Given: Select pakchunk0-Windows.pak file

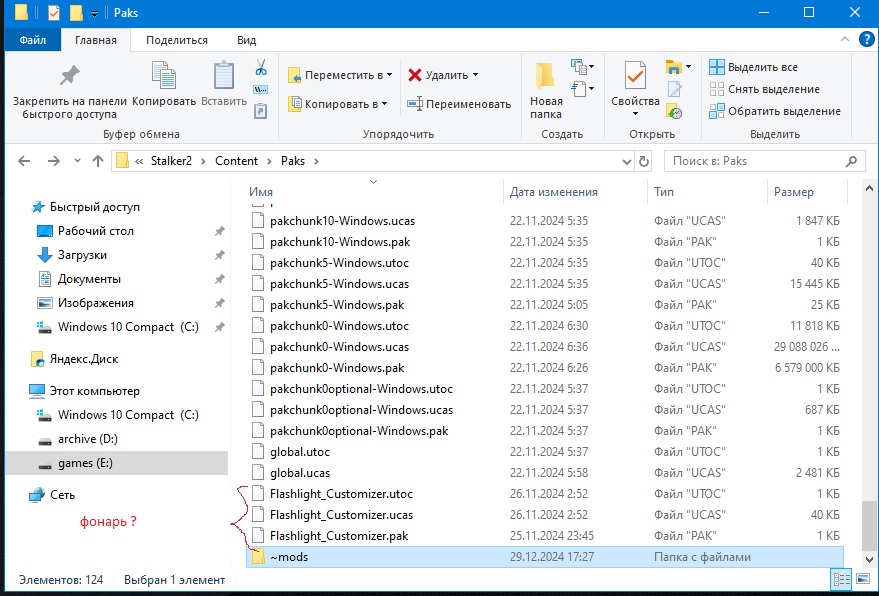Looking at the screenshot, I should (x=544, y=368).
